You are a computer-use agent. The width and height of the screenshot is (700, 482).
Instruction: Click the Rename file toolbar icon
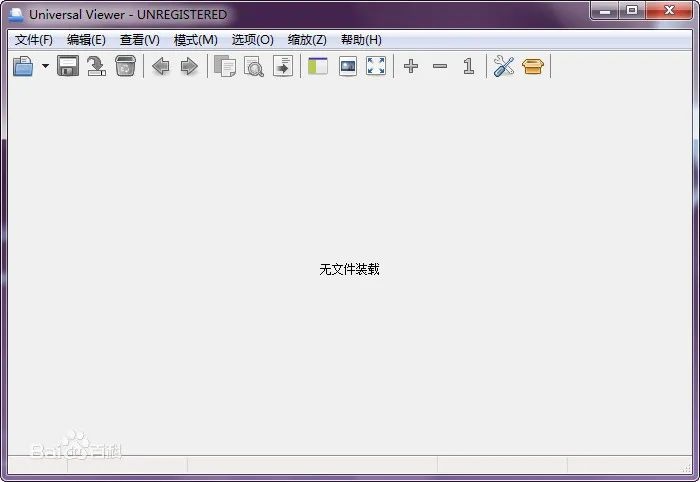(96, 66)
